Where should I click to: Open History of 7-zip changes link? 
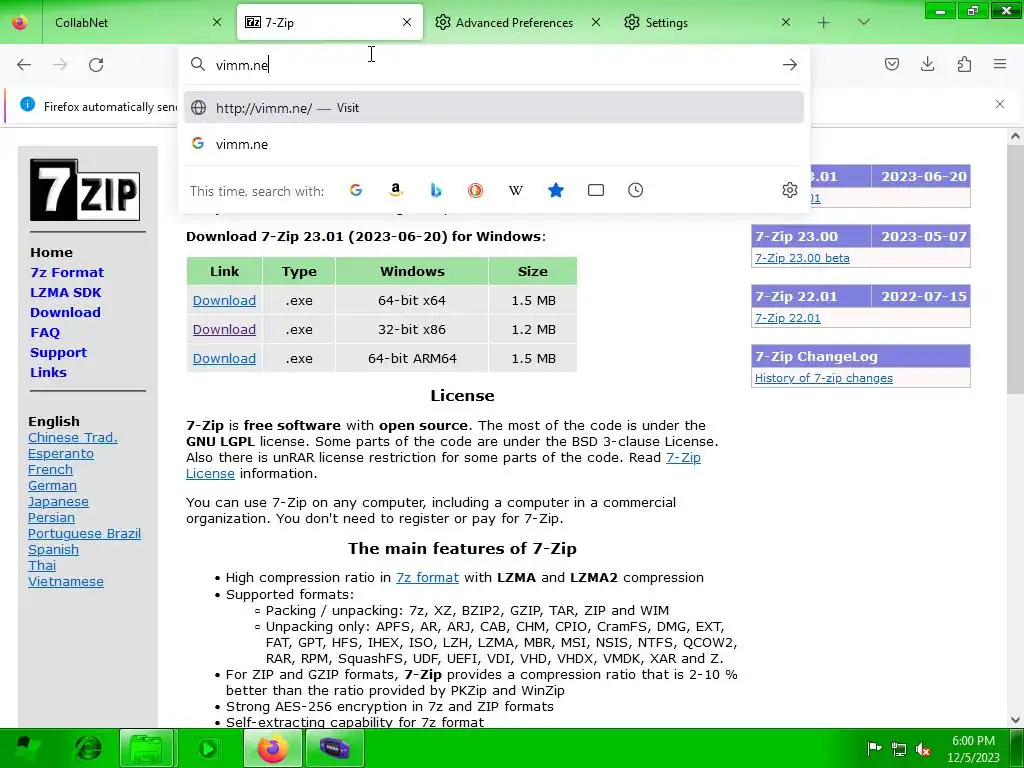[824, 378]
